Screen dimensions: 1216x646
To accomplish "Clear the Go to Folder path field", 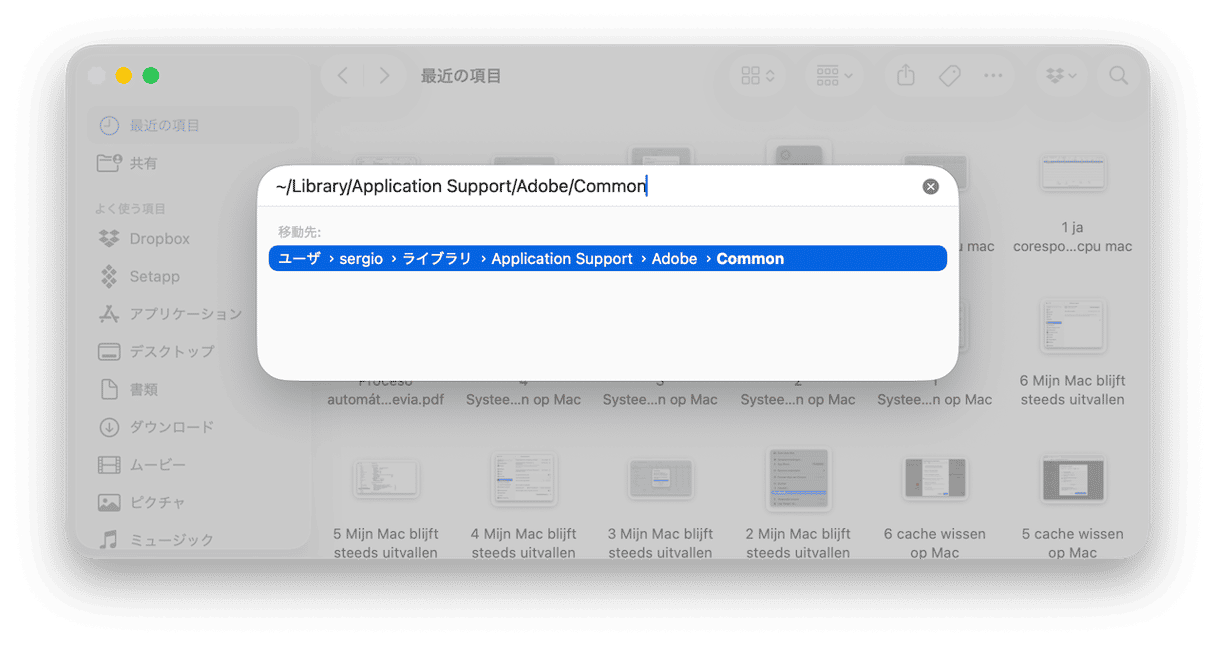I will [930, 187].
